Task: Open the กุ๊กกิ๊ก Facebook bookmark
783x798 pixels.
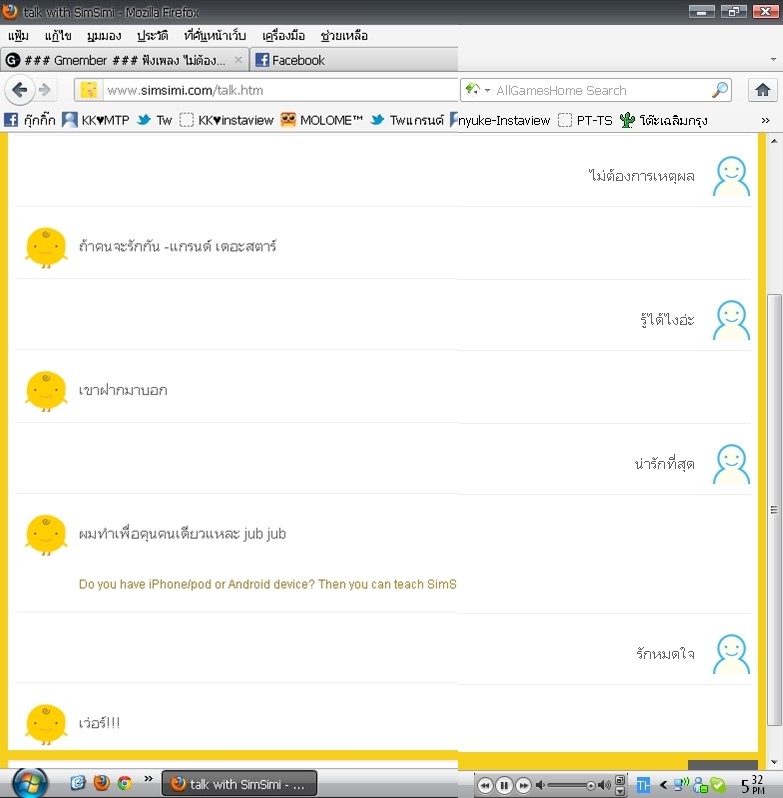Action: pyautogui.click(x=30, y=120)
